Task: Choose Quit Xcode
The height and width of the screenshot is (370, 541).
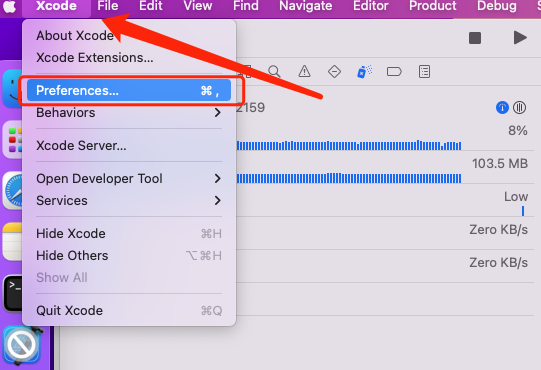Action: (x=129, y=311)
